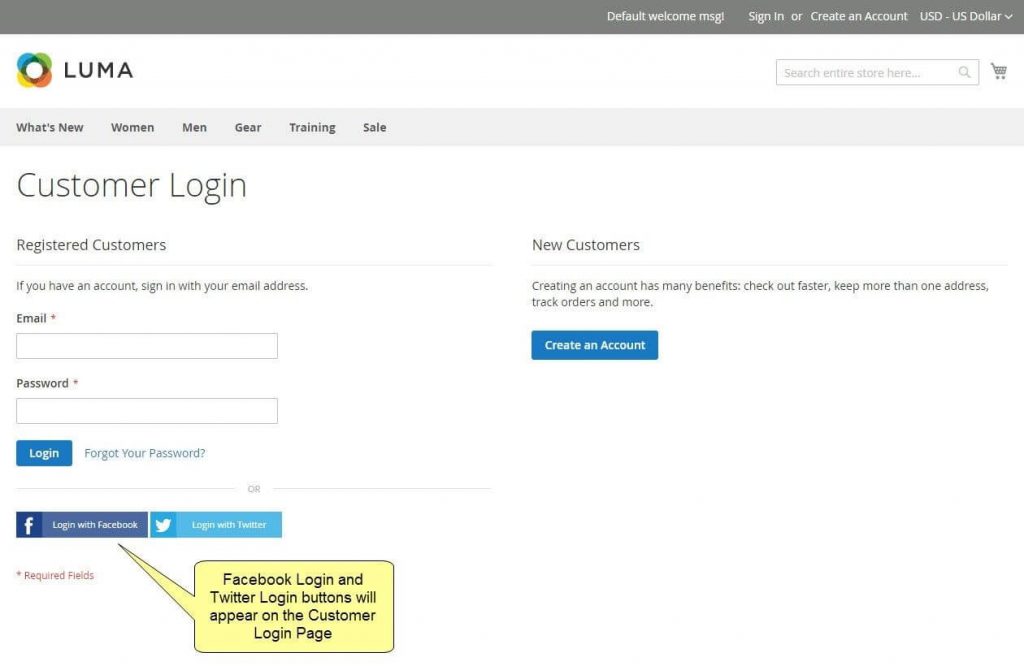Open the Training menu
Viewport: 1024px width, 666px height.
pos(312,127)
